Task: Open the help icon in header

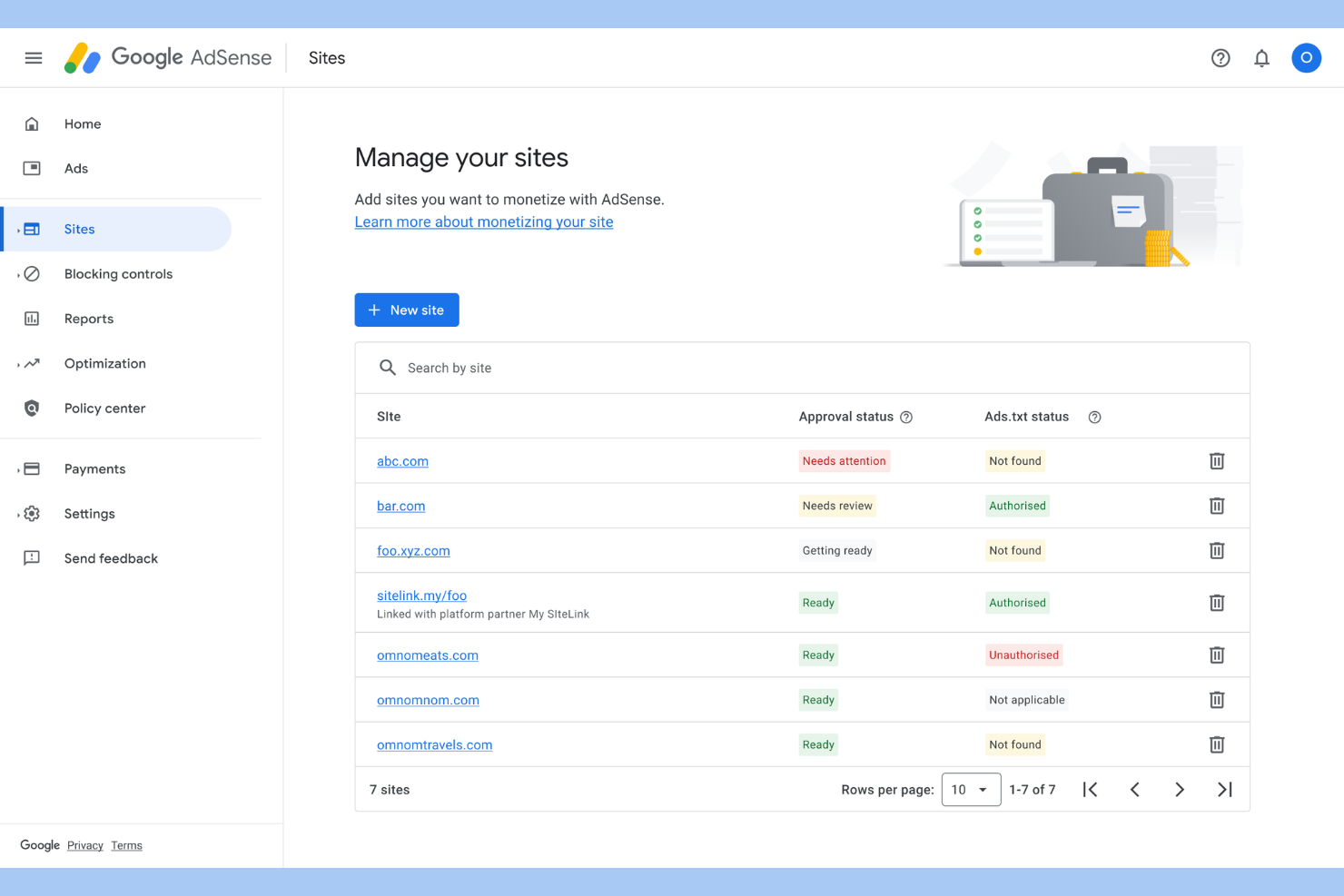Action: click(1220, 58)
